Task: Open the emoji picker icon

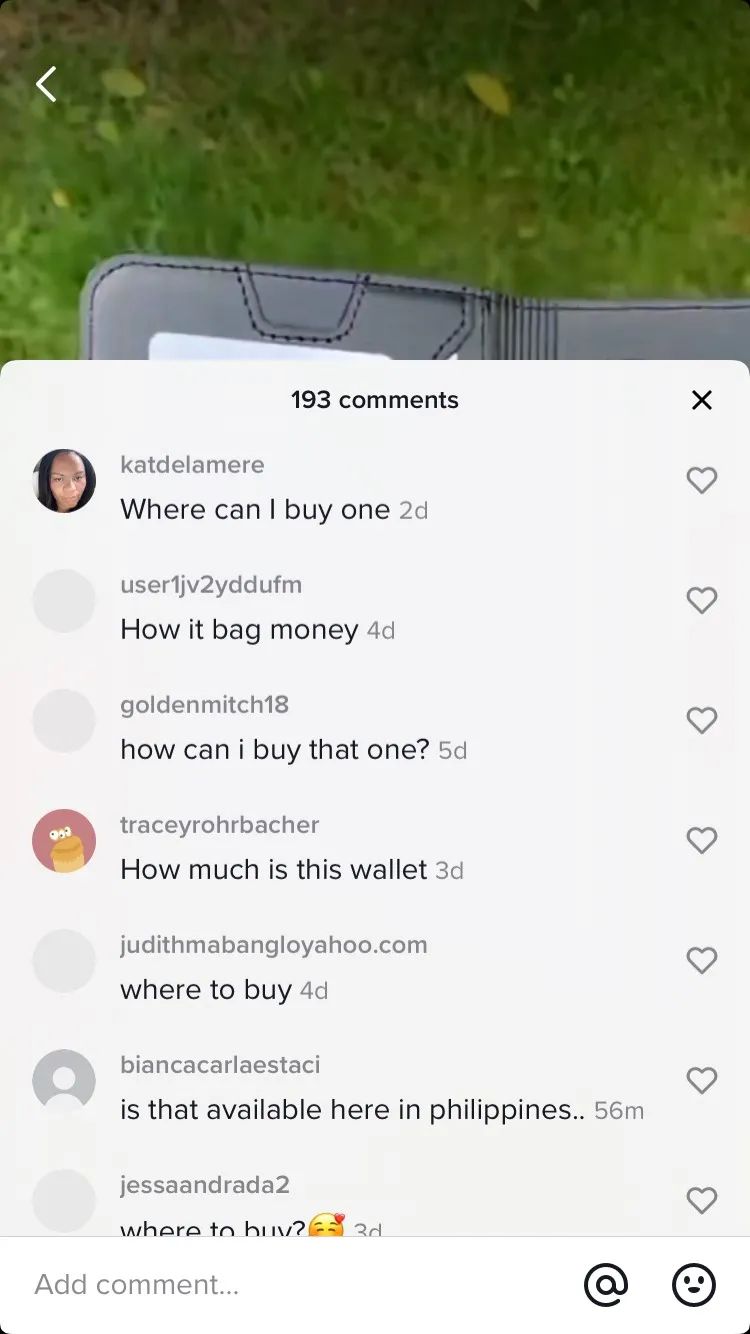Action: click(694, 1284)
